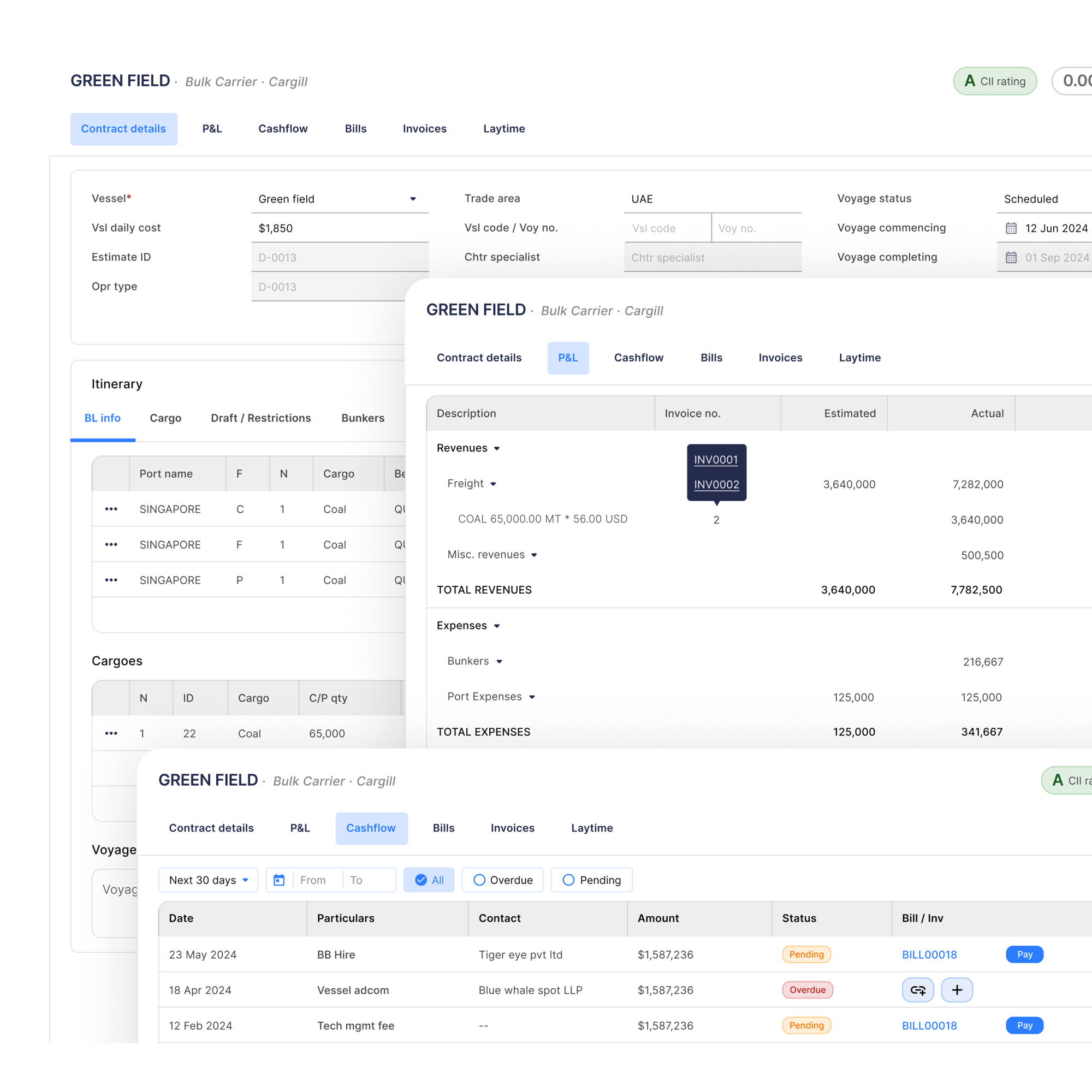Click the Blue whale spot LLP contact
1092x1092 pixels.
click(x=530, y=990)
